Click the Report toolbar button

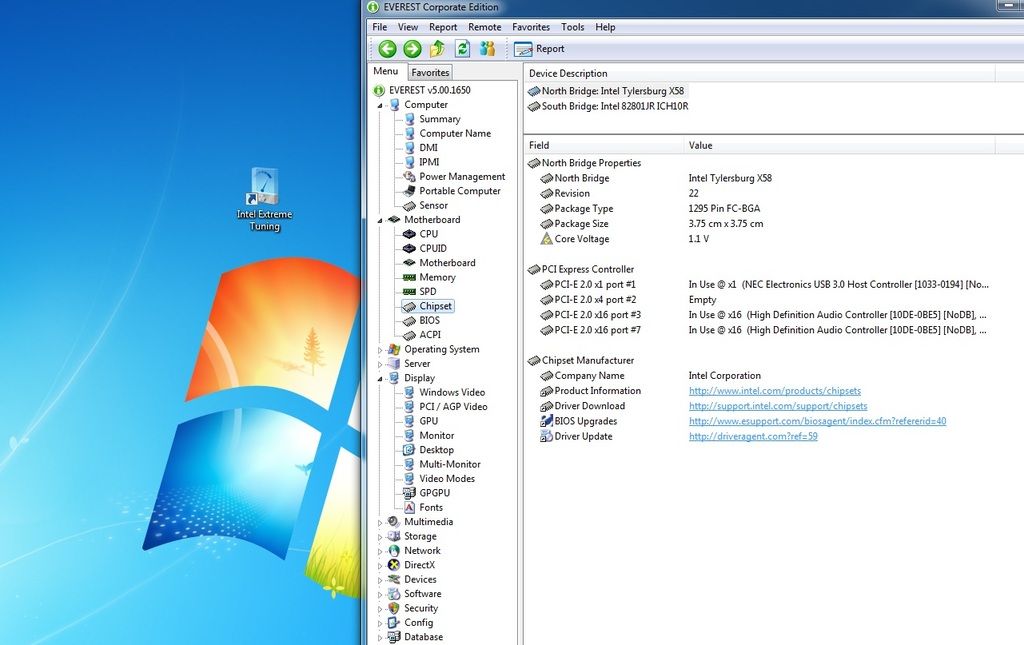coord(539,49)
